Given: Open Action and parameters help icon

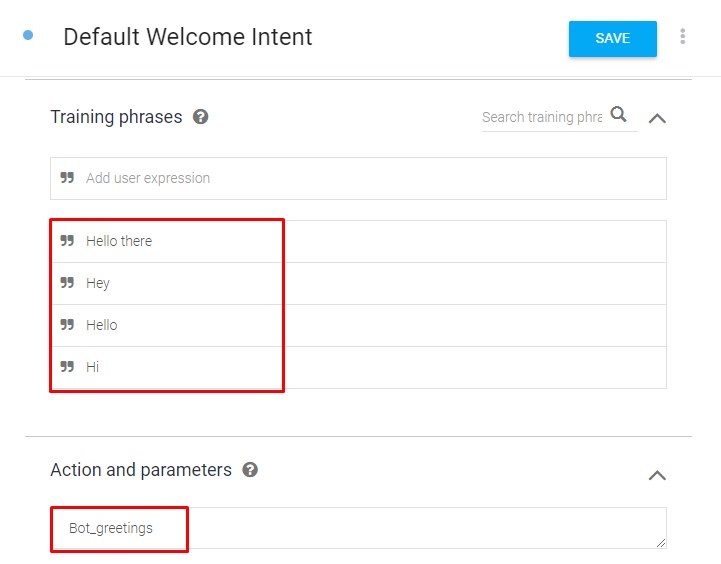Looking at the screenshot, I should point(250,470).
